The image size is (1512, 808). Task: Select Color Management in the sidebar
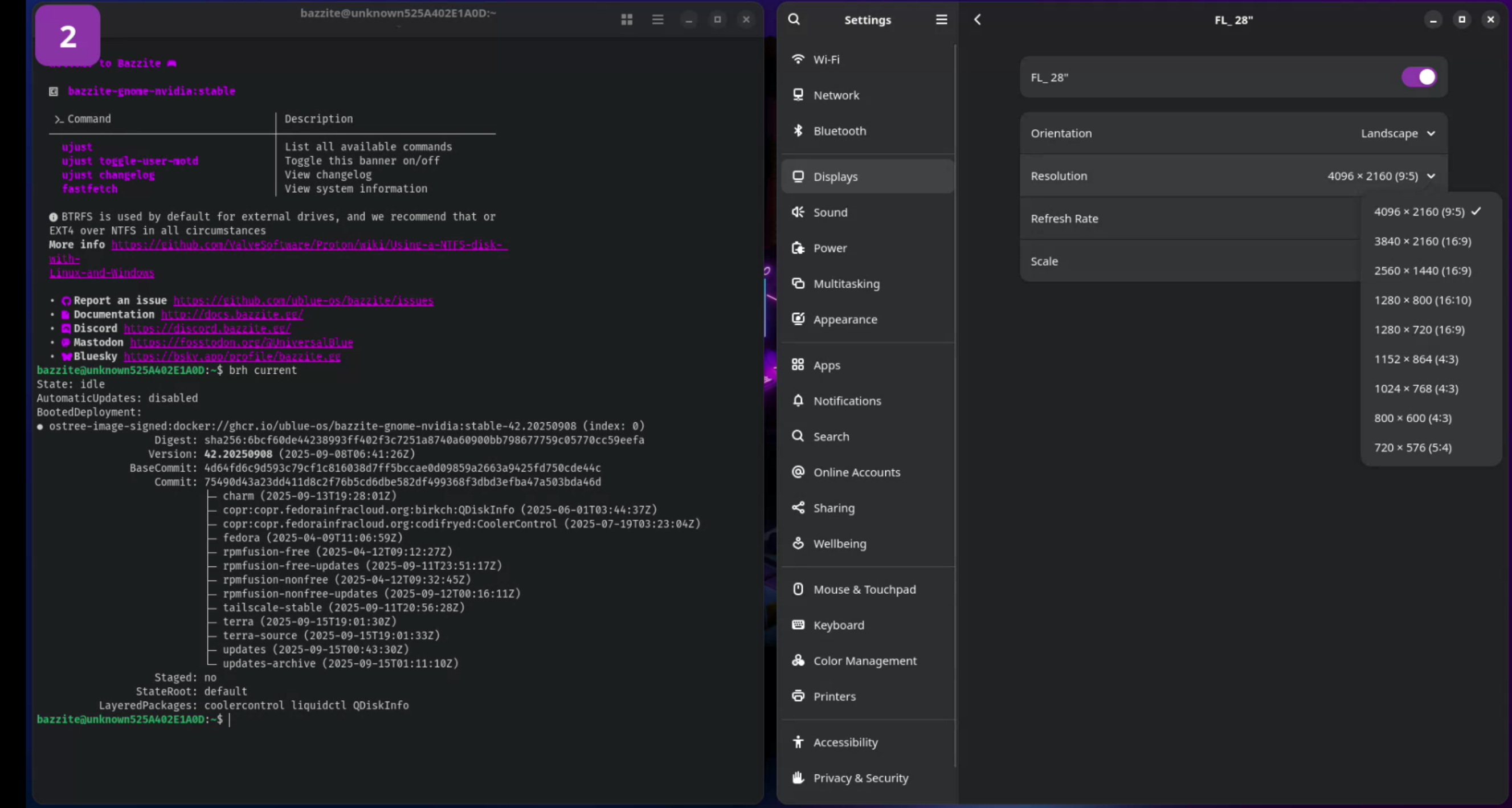coord(865,660)
